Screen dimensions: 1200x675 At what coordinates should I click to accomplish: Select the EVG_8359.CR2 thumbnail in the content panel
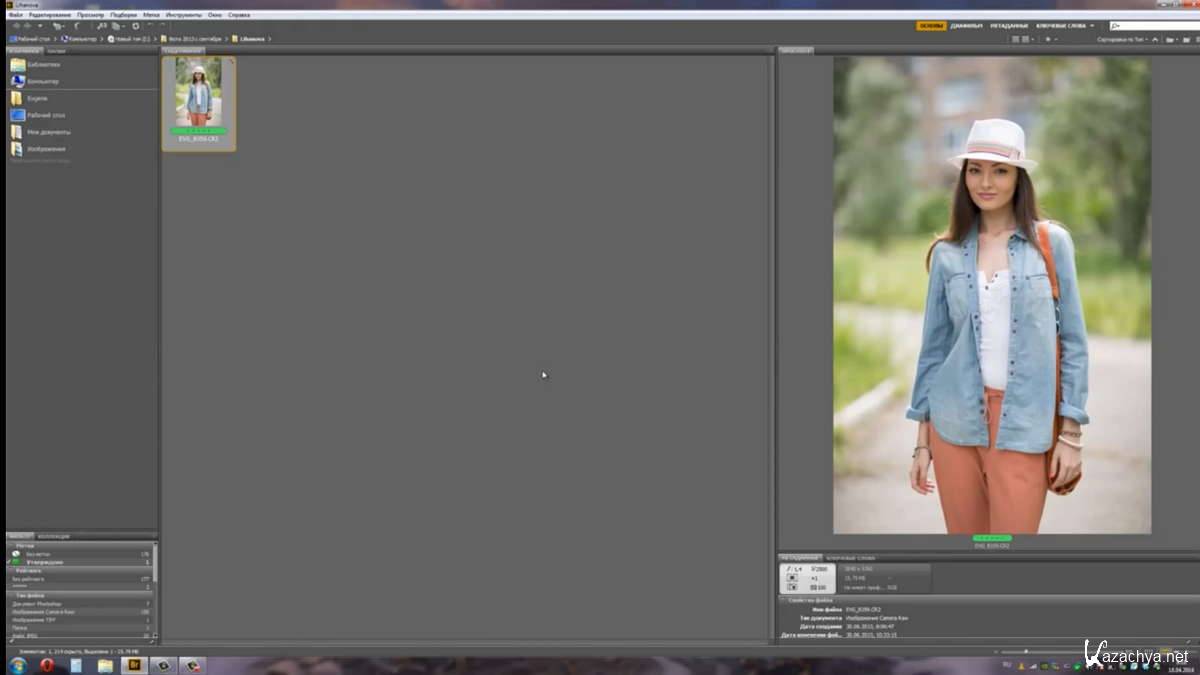[198, 102]
